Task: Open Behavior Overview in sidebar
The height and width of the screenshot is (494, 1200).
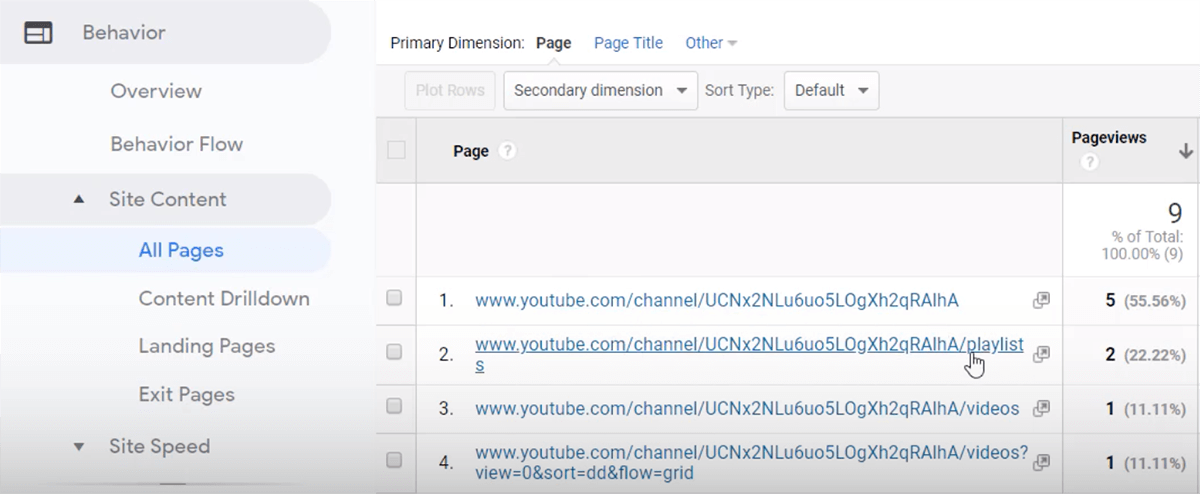Action: [156, 91]
